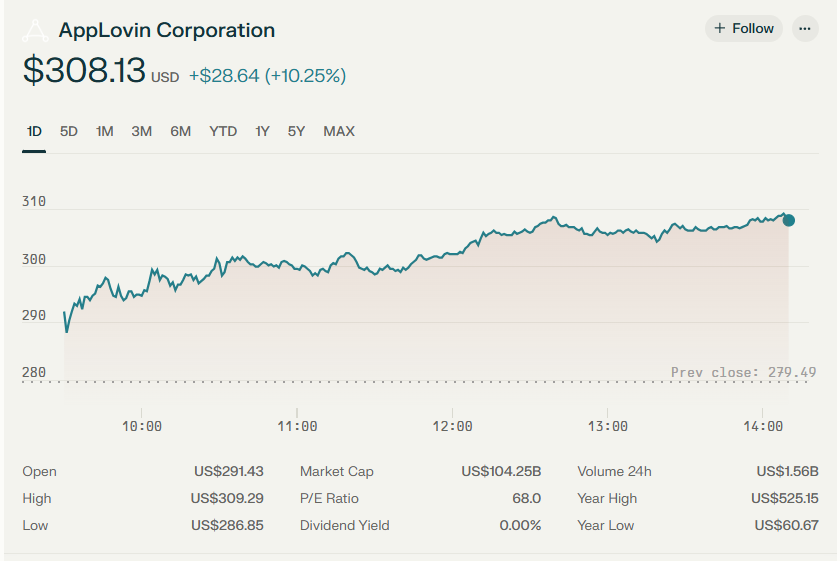840x561 pixels.
Task: Click the Open value US$291.43
Action: (229, 472)
